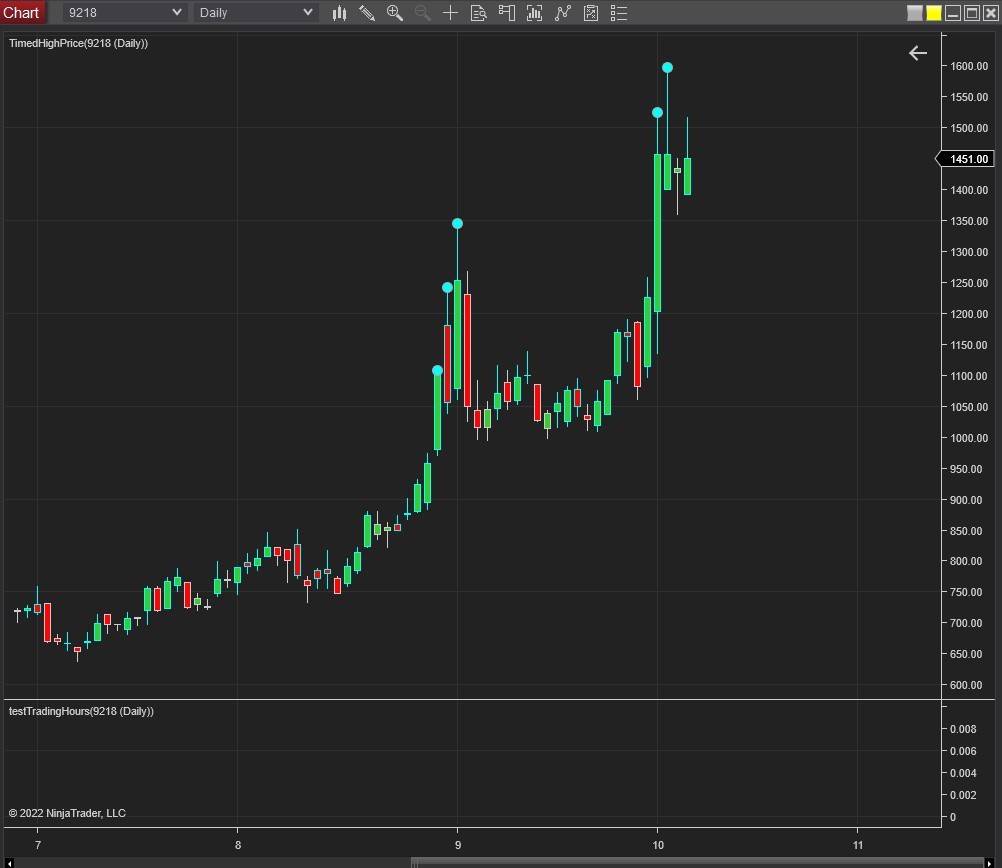The height and width of the screenshot is (868, 1002).
Task: Open the Chart Trader icon
Action: [x=507, y=13]
